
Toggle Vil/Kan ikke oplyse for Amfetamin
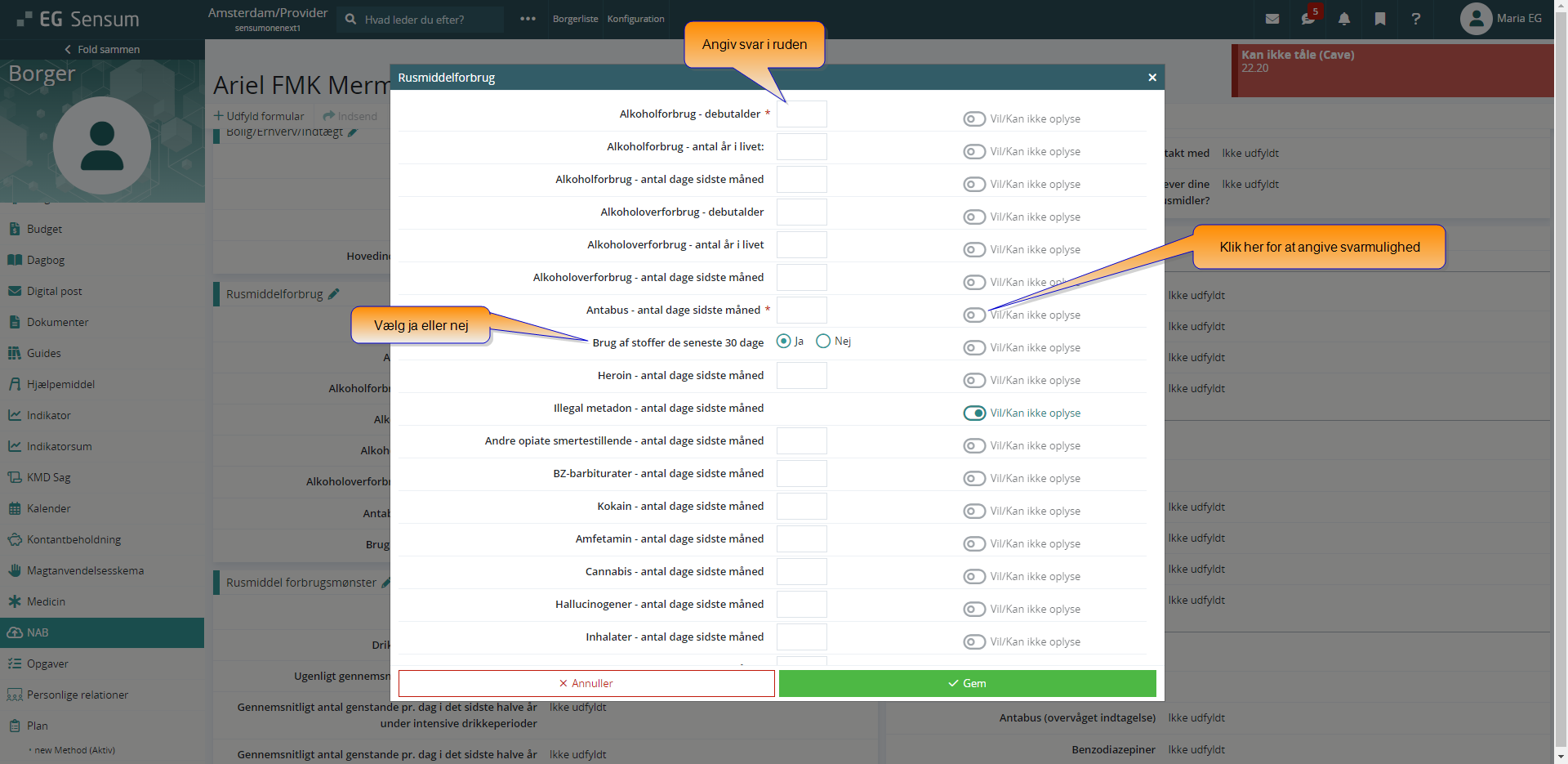pyautogui.click(x=974, y=543)
